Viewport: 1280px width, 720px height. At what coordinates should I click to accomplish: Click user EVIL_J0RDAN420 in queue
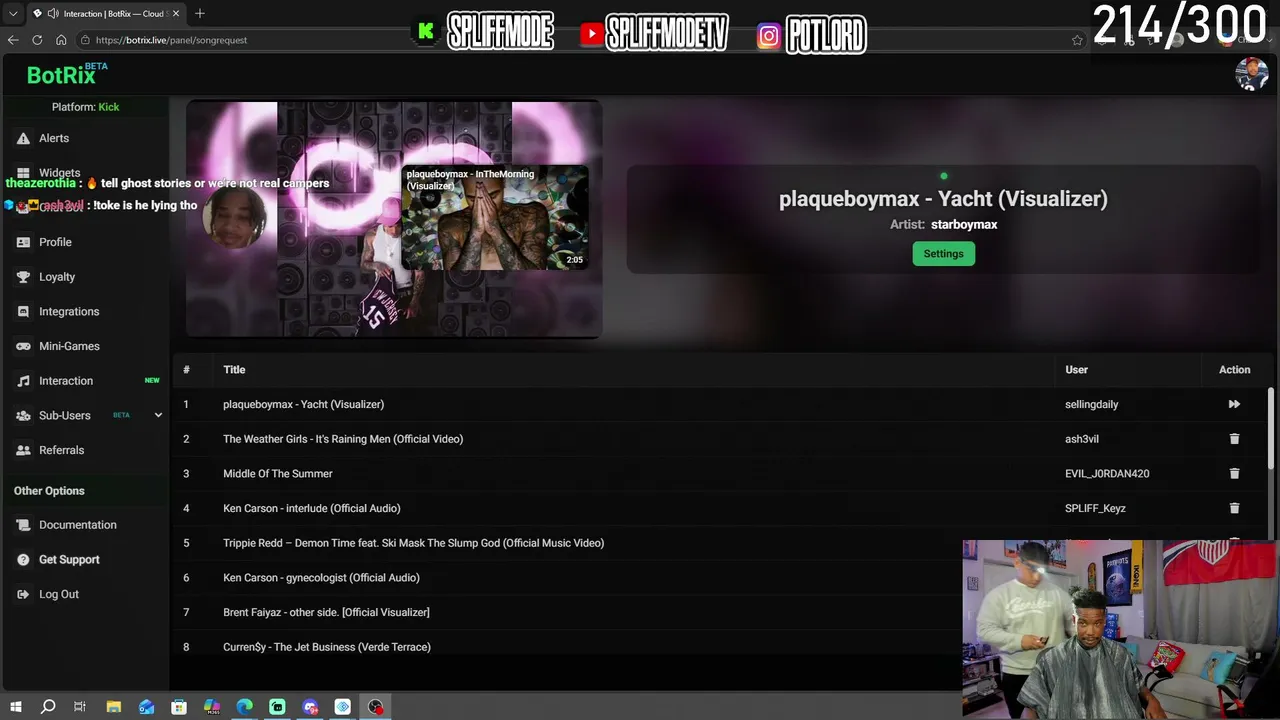(x=1107, y=474)
